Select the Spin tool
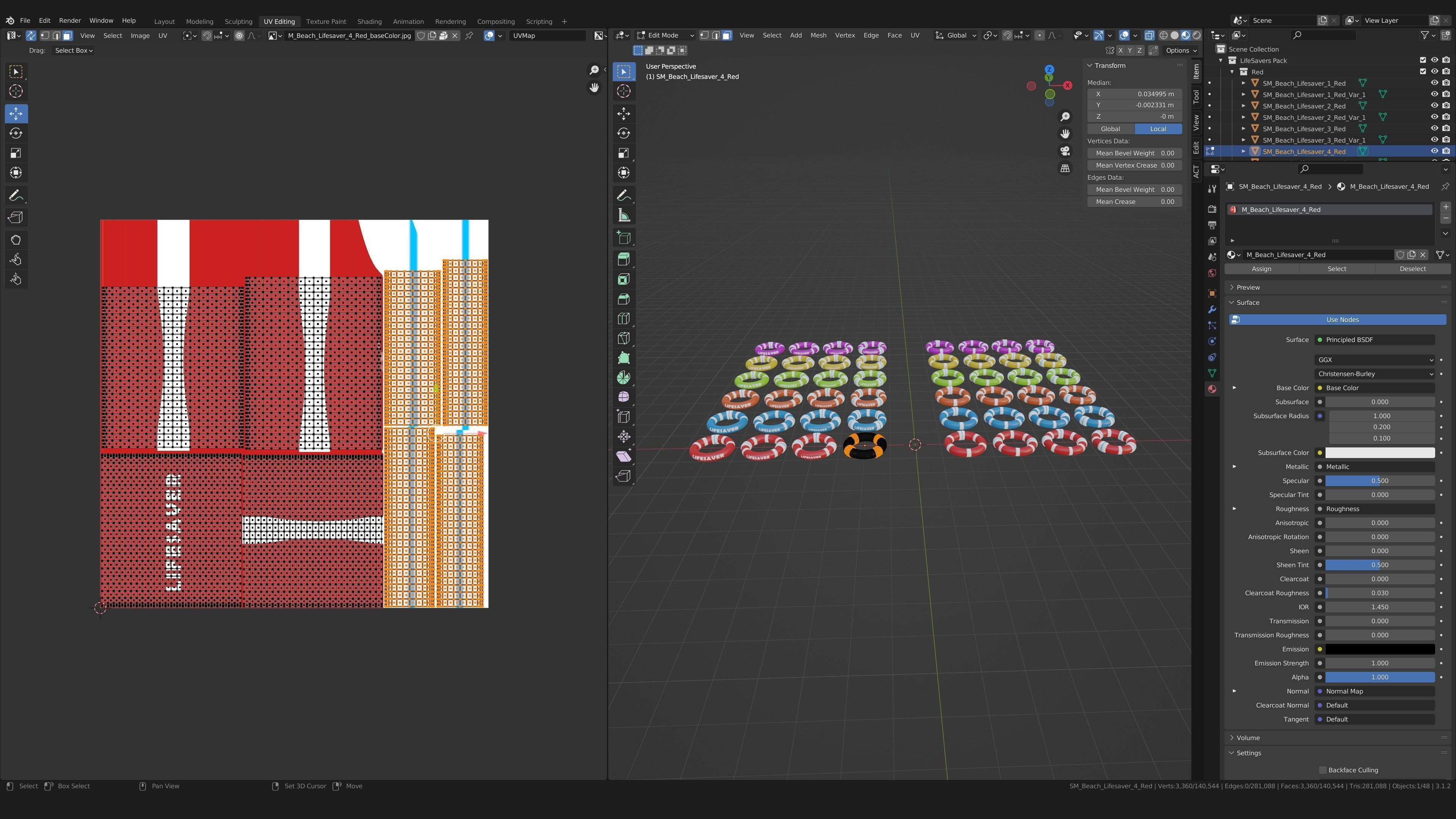Viewport: 1456px width, 819px height. point(623,378)
